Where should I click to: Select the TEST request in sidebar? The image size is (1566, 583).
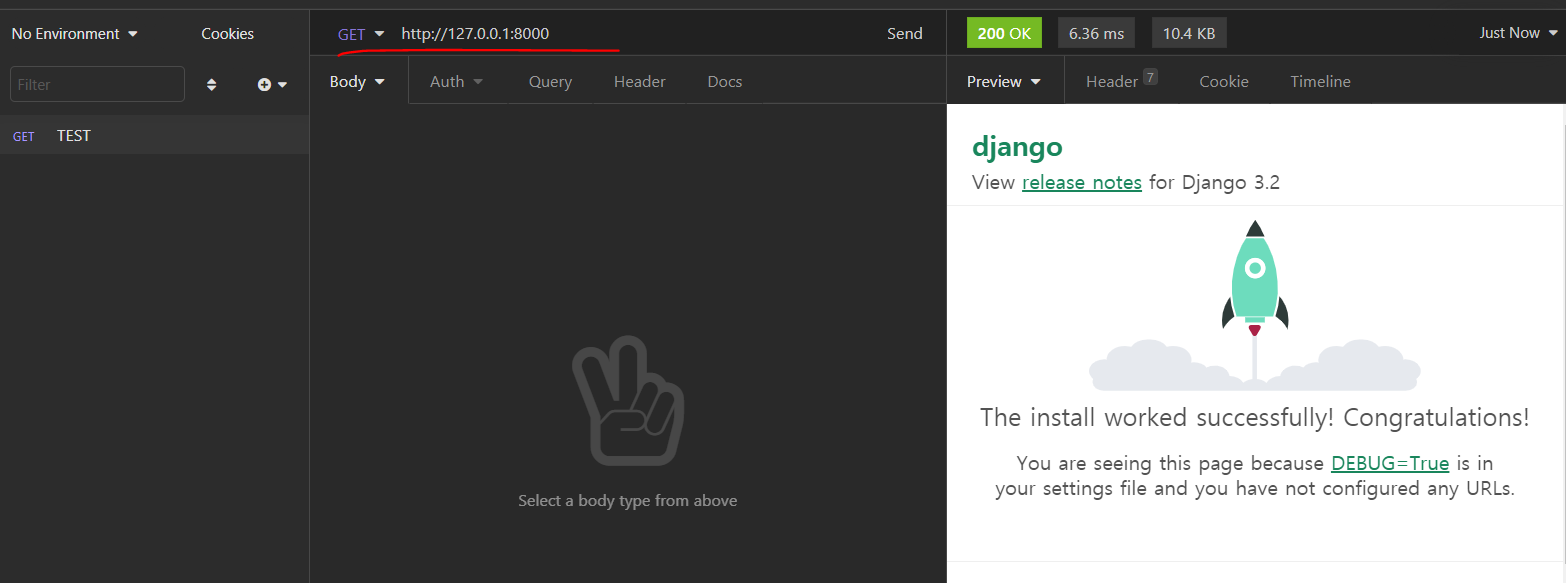(x=154, y=136)
